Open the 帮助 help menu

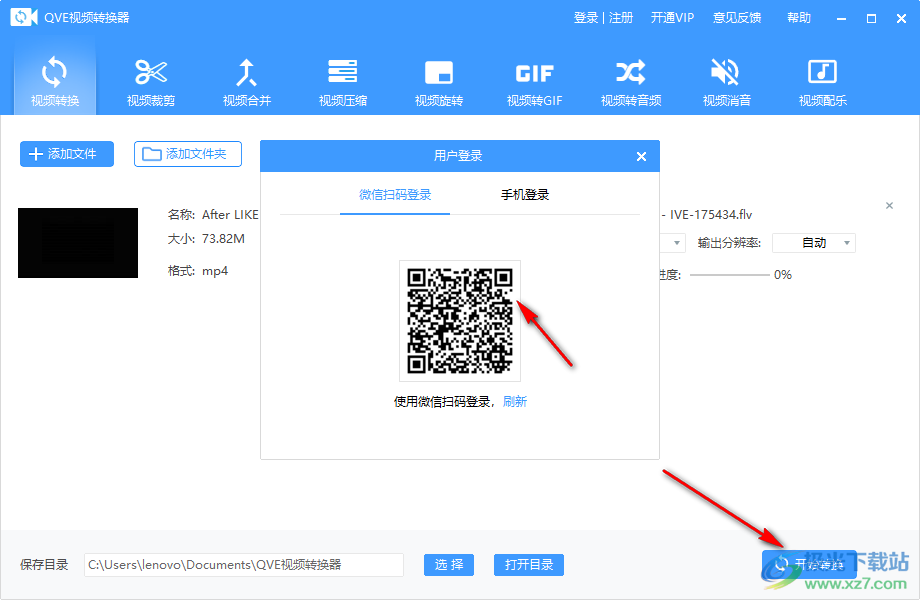coord(799,18)
